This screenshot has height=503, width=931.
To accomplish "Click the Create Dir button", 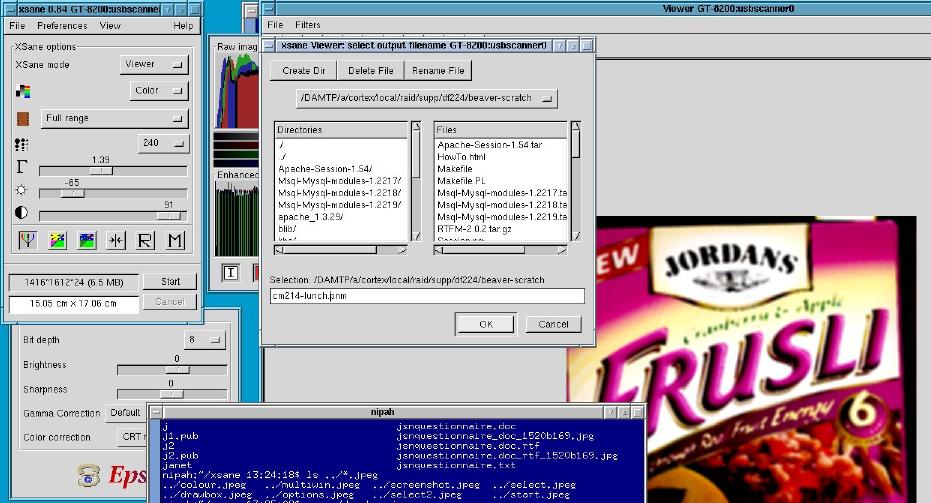I will pyautogui.click(x=303, y=70).
